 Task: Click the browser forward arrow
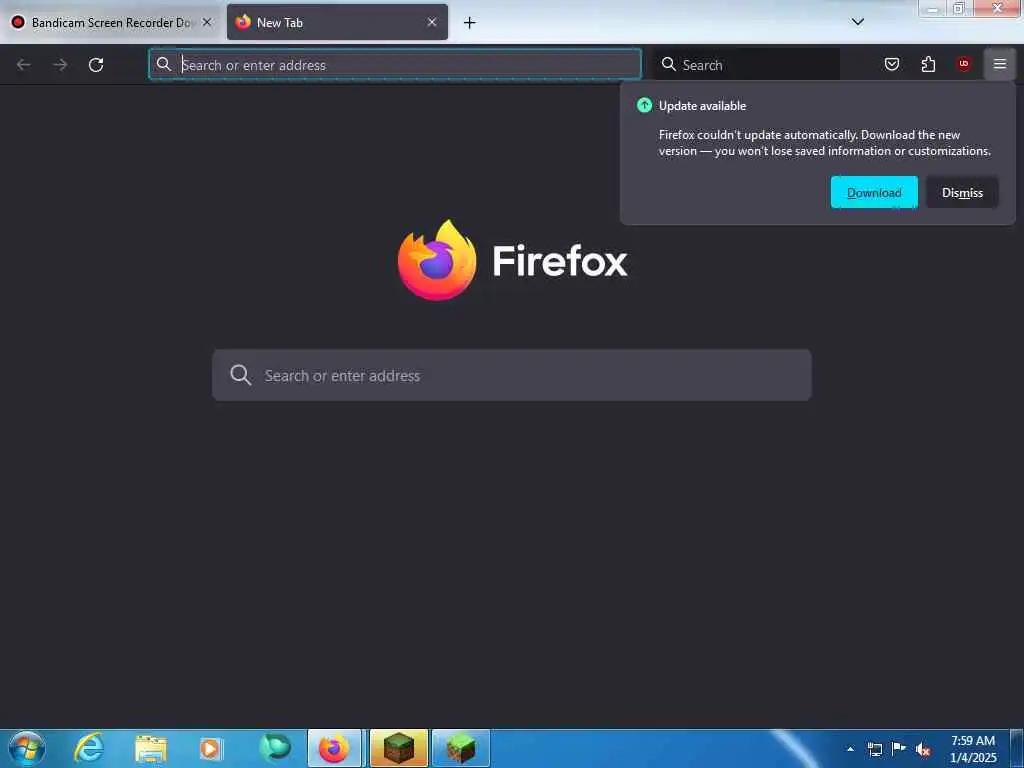point(60,65)
